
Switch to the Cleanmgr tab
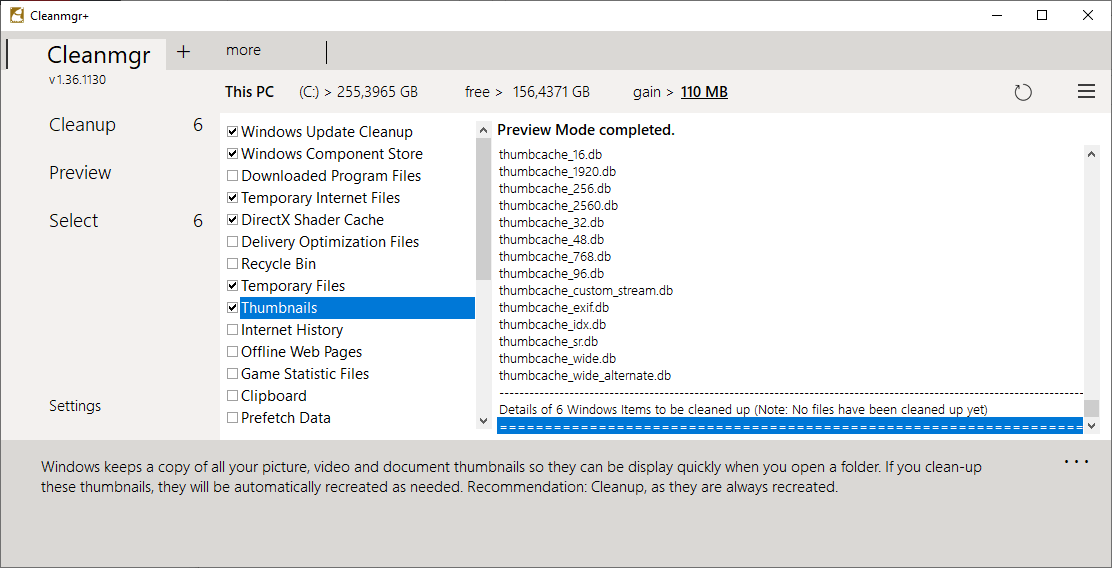[99, 55]
